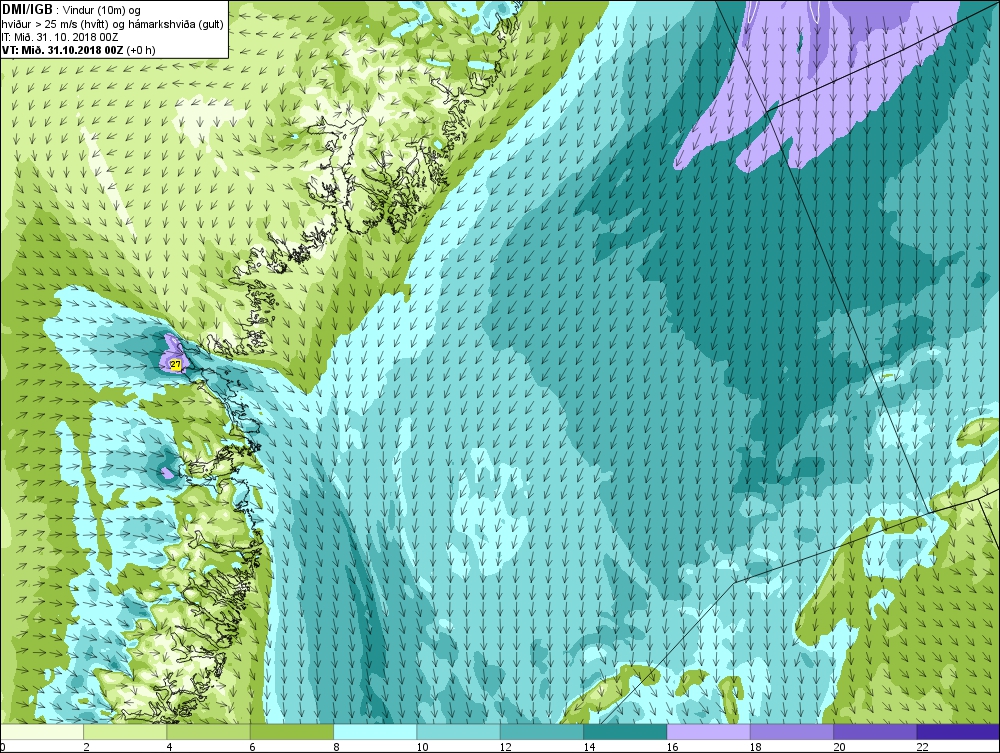Image resolution: width=1000 pixels, height=753 pixels.
Task: Click the 6–8 m/s olive green legend color
Action: 291,732
